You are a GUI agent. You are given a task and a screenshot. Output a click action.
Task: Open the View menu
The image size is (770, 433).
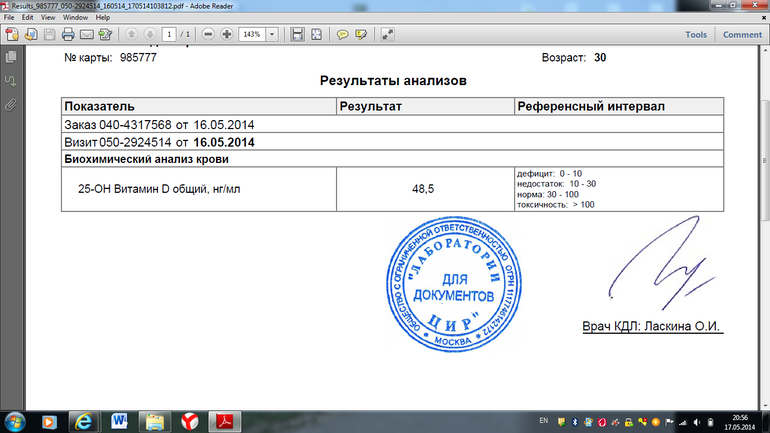[x=48, y=17]
